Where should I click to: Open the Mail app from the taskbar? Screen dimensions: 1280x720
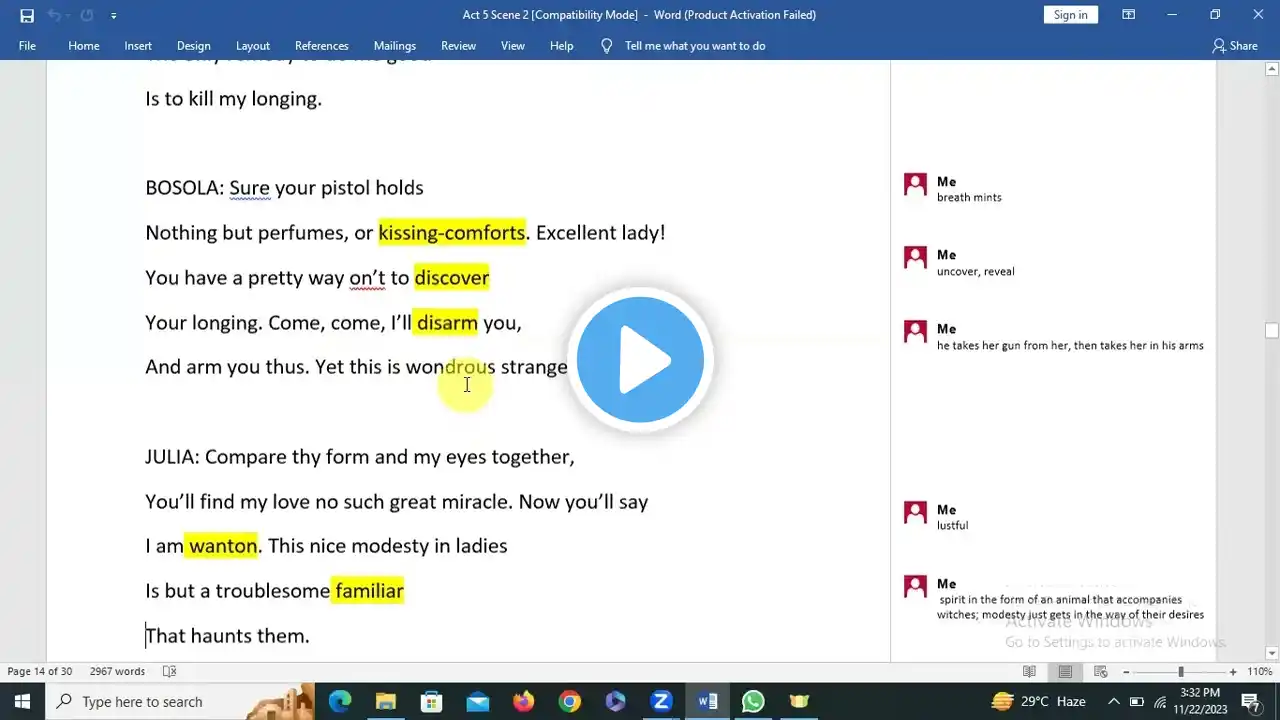tap(477, 701)
